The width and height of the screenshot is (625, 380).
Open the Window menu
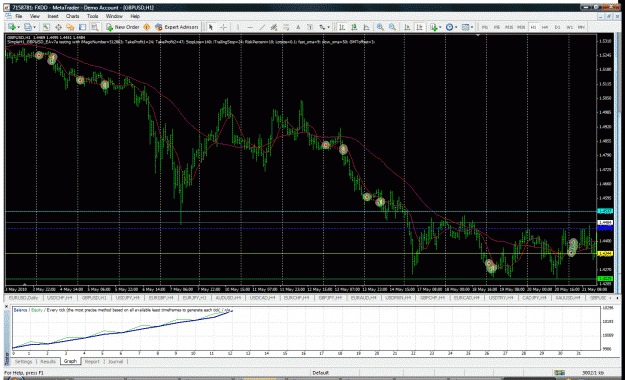point(114,16)
